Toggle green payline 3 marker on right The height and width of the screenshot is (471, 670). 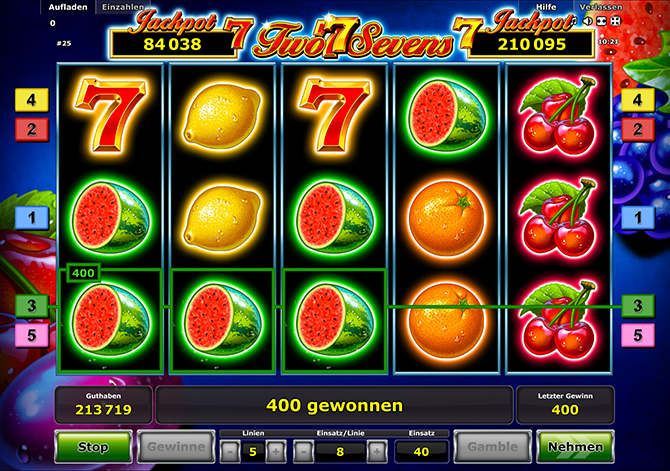[x=638, y=306]
